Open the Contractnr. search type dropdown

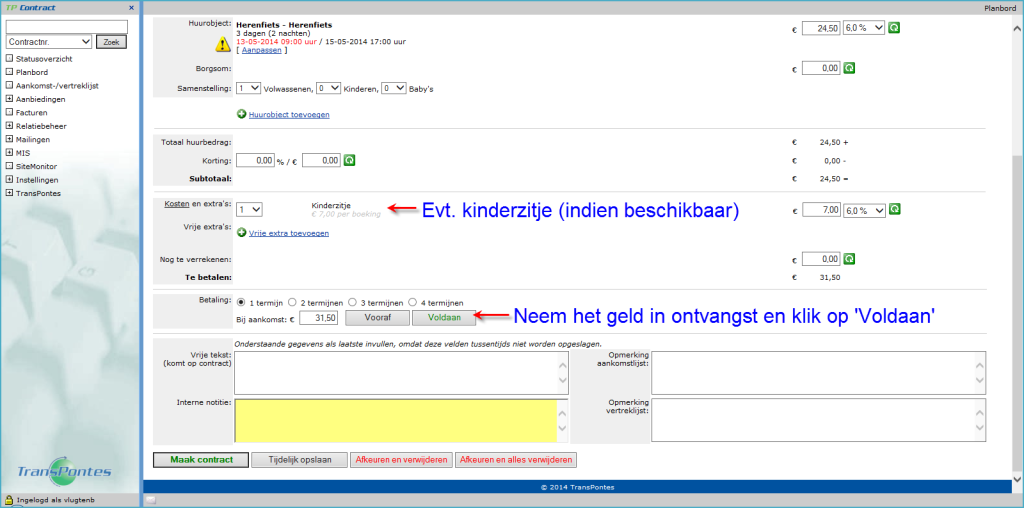(x=48, y=42)
